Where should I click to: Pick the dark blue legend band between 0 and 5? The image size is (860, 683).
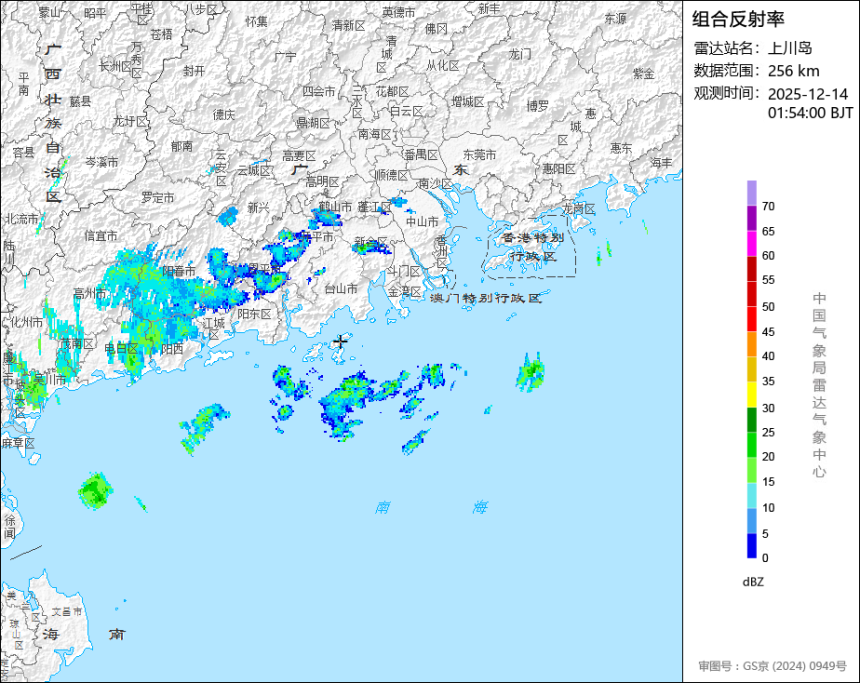[751, 546]
